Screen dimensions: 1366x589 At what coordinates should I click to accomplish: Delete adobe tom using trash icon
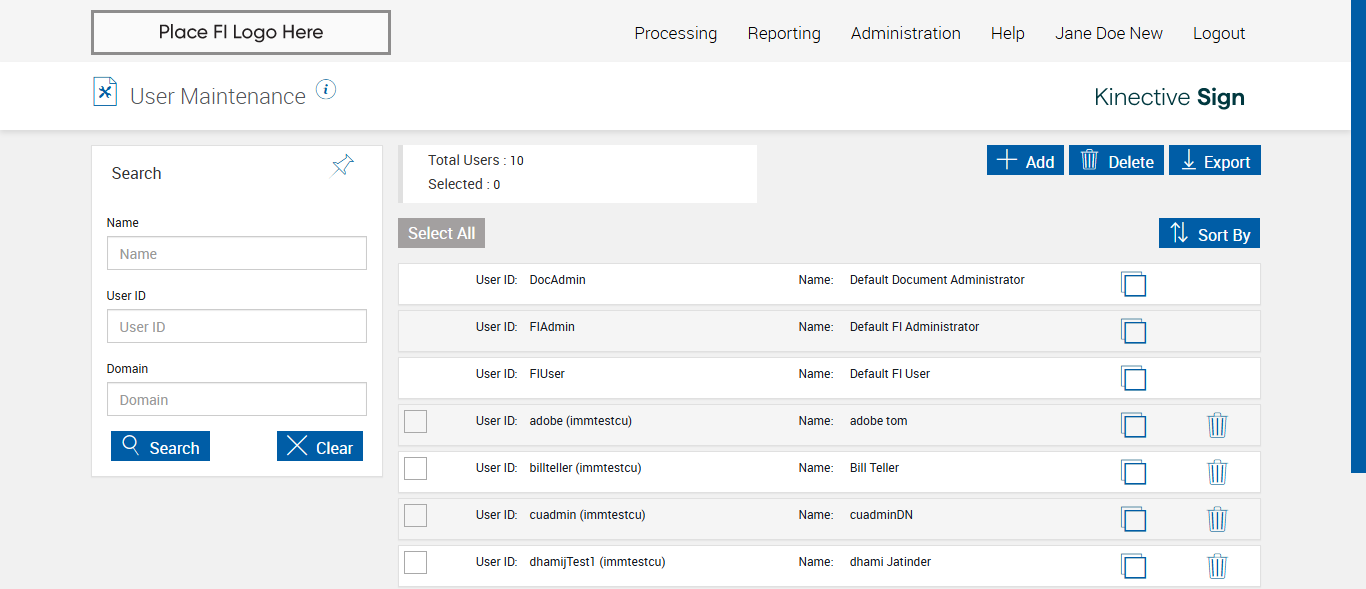click(1217, 425)
